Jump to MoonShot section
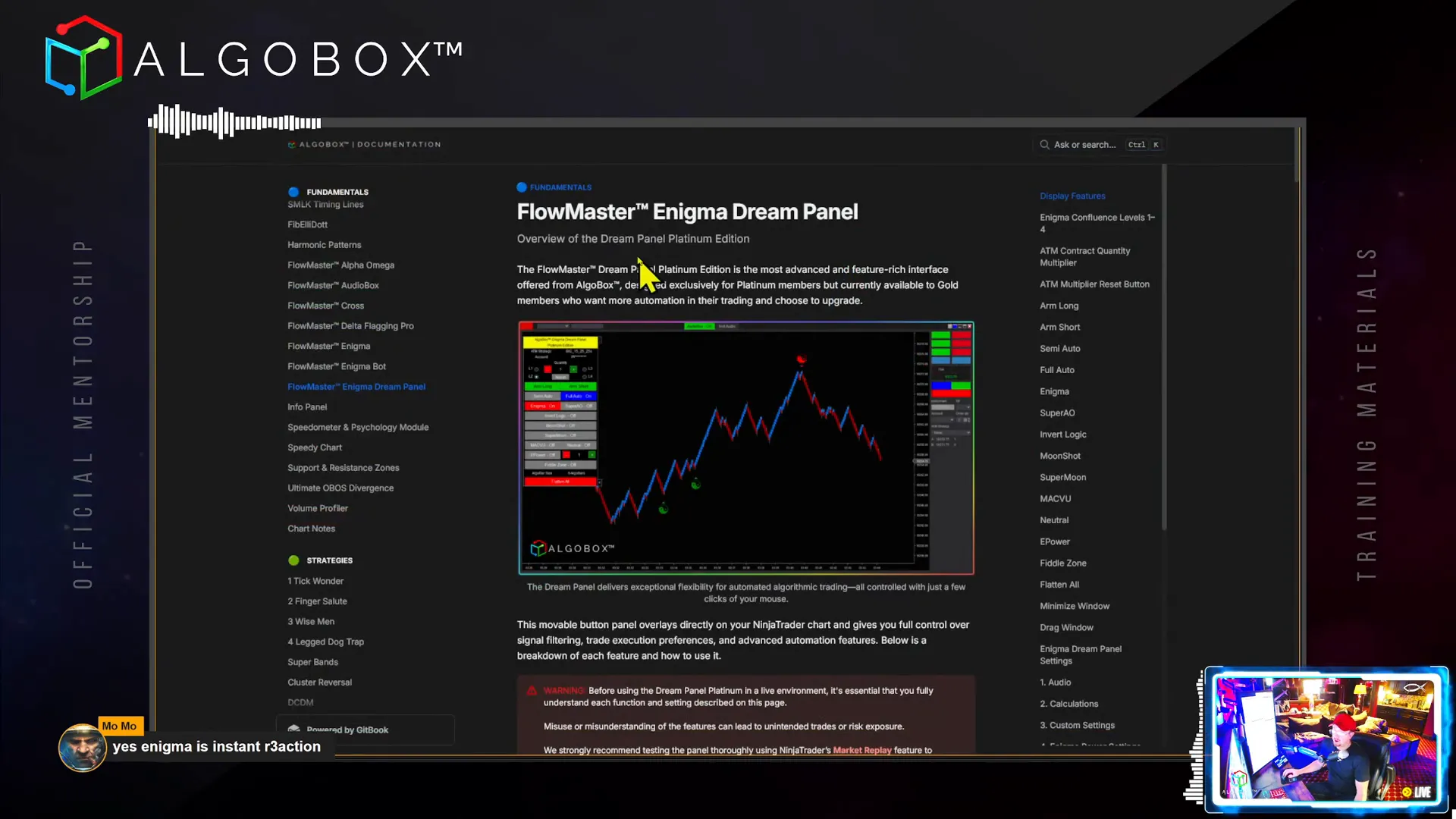1456x819 pixels. pyautogui.click(x=1059, y=457)
